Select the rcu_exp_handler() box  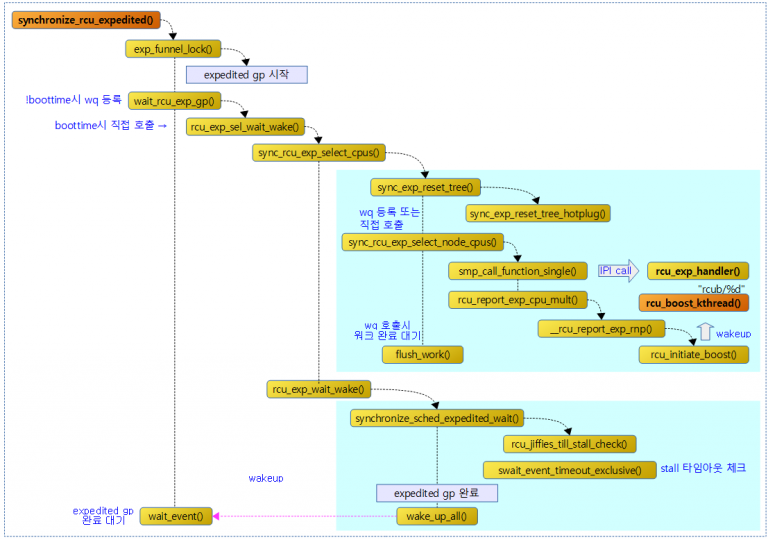[x=698, y=271]
